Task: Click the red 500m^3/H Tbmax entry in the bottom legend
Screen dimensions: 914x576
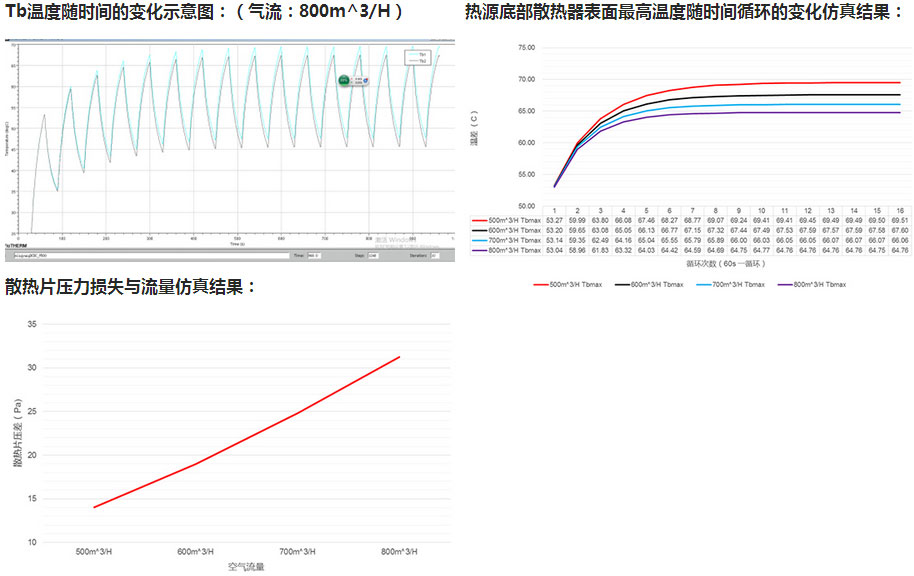Action: coord(568,285)
